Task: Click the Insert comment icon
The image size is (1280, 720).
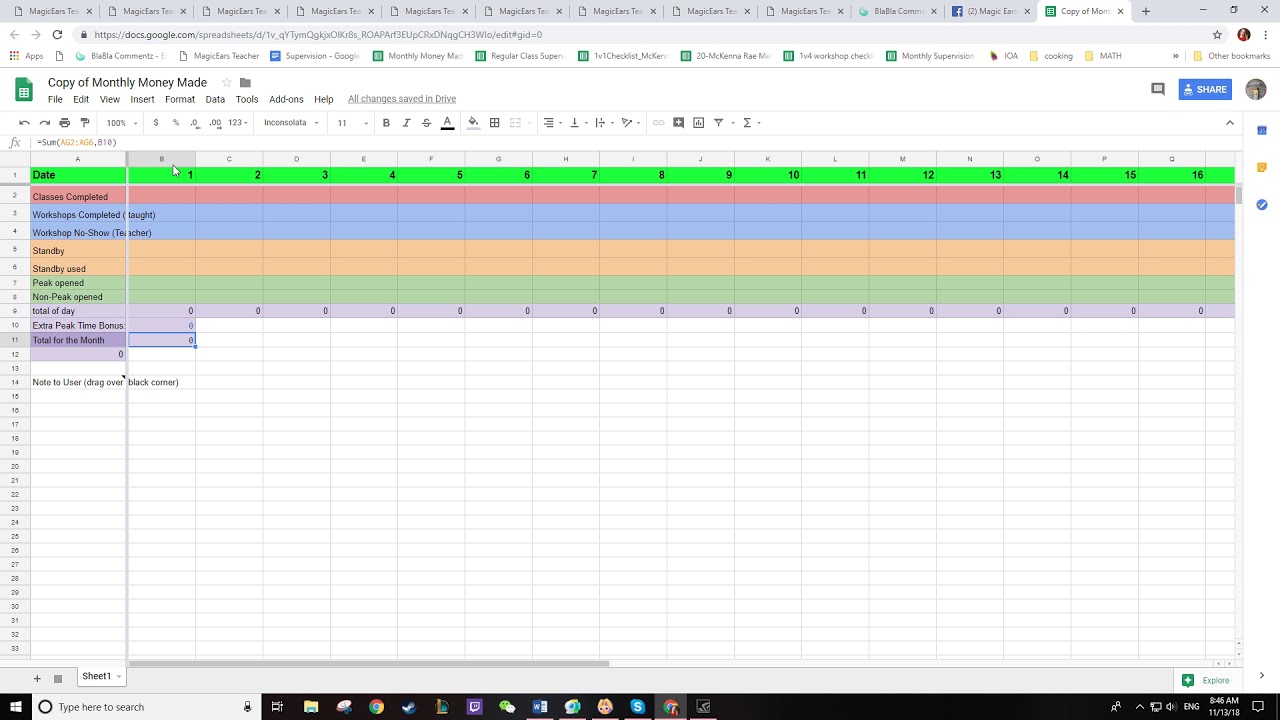Action: (x=678, y=123)
